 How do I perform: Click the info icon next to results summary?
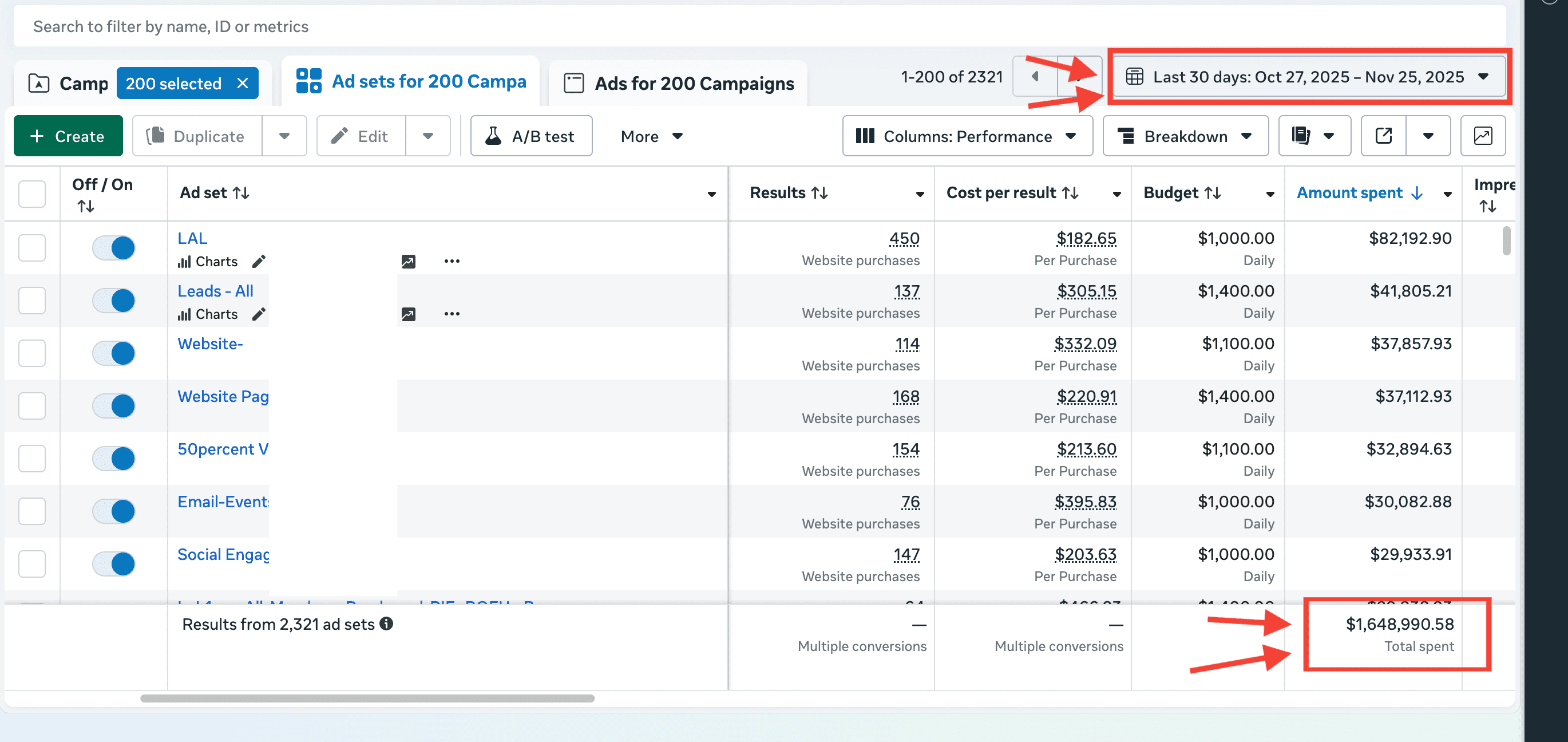386,624
